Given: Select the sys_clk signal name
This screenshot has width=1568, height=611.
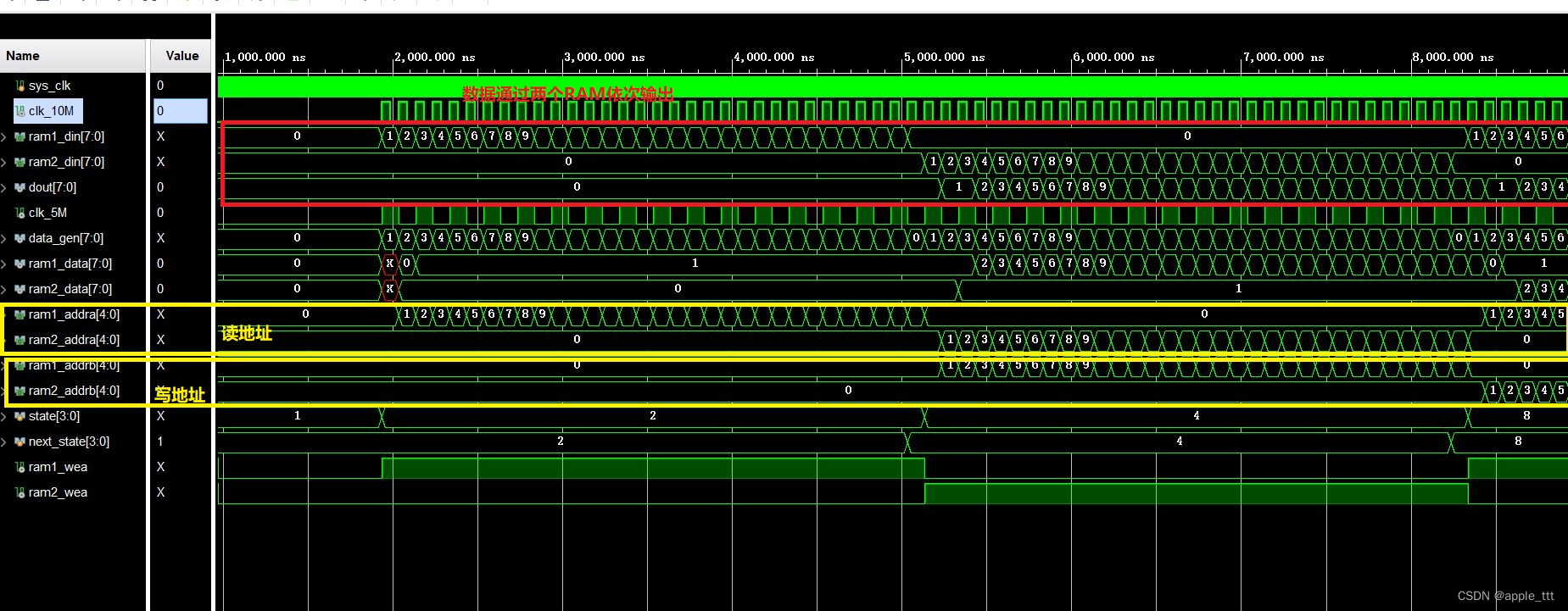Looking at the screenshot, I should [49, 86].
